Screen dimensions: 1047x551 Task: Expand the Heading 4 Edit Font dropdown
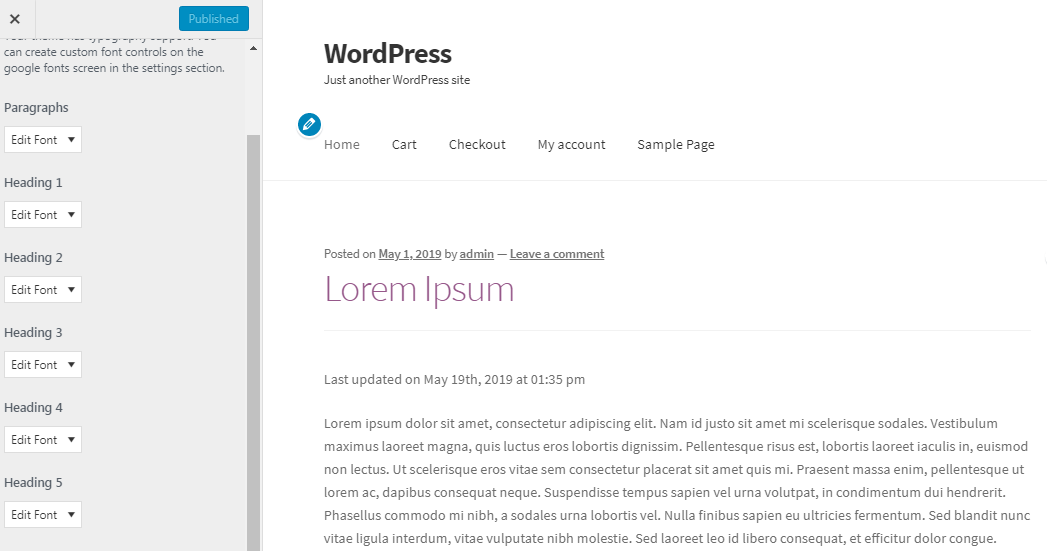pos(43,439)
